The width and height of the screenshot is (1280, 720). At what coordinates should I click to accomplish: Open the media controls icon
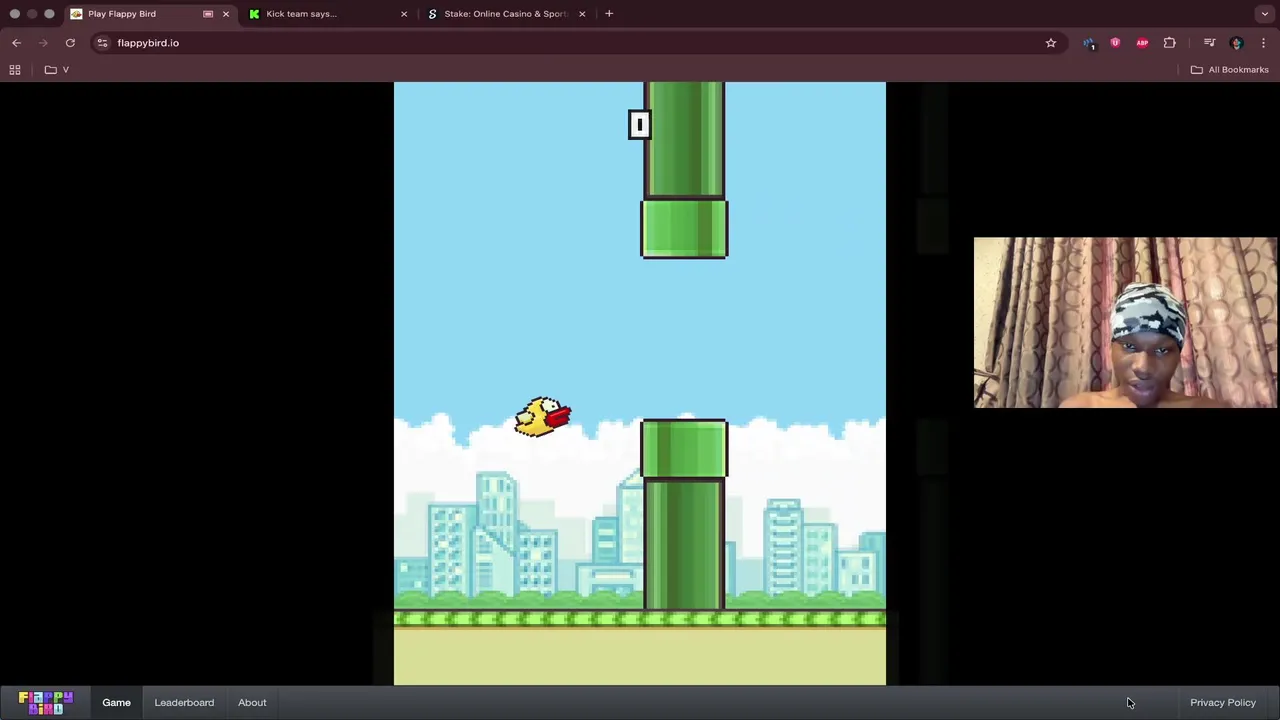tap(1209, 43)
